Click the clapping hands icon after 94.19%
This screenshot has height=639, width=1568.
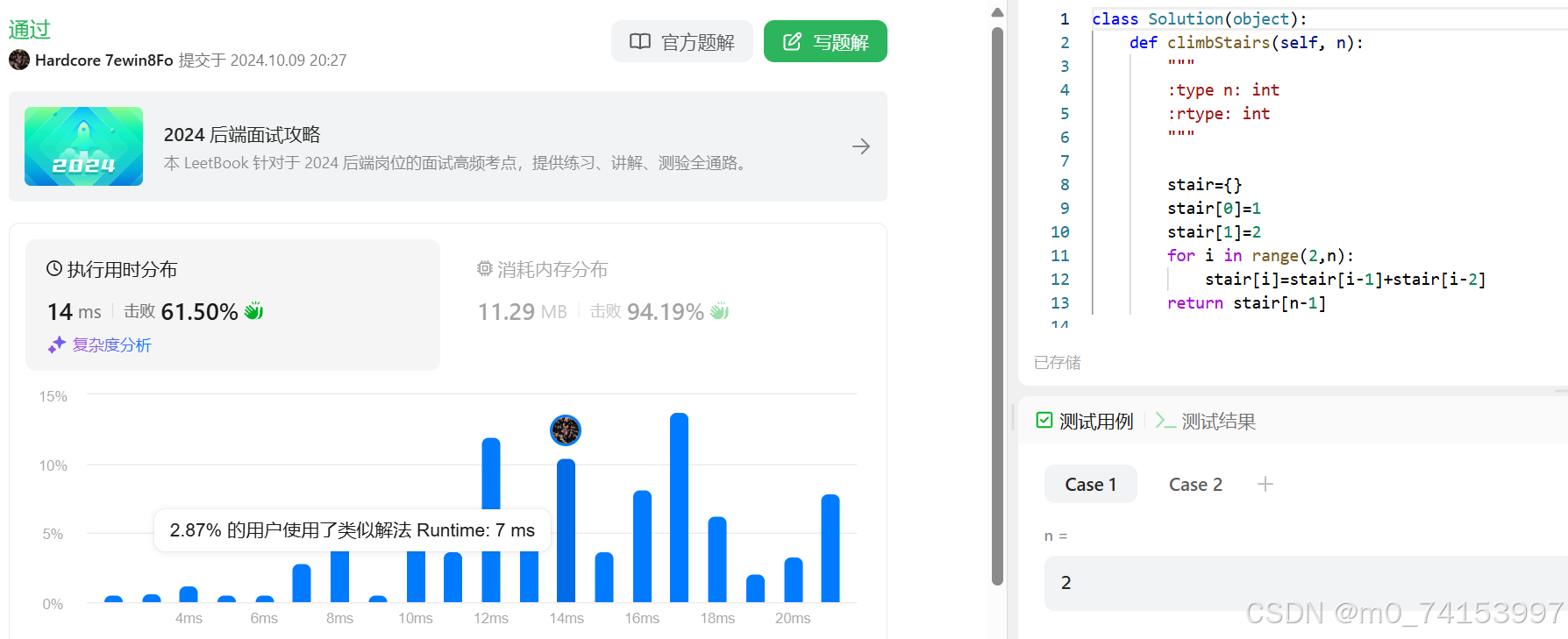pos(719,310)
